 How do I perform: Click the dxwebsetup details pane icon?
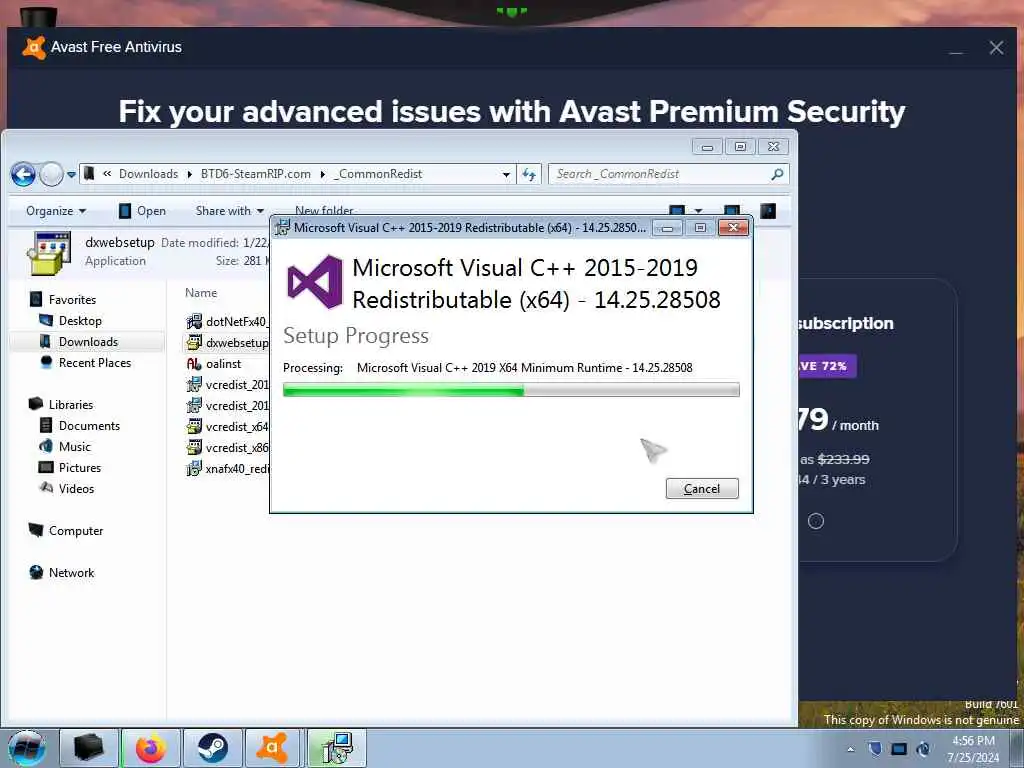[50, 253]
